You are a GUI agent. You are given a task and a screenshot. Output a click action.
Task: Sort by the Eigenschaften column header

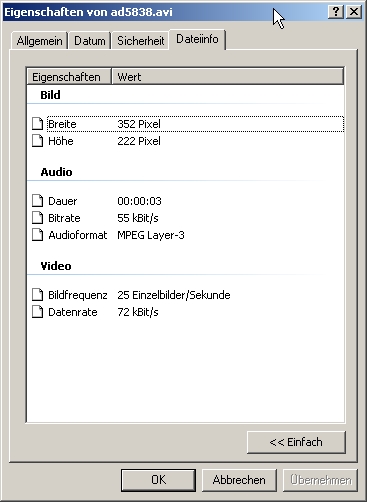[x=69, y=77]
